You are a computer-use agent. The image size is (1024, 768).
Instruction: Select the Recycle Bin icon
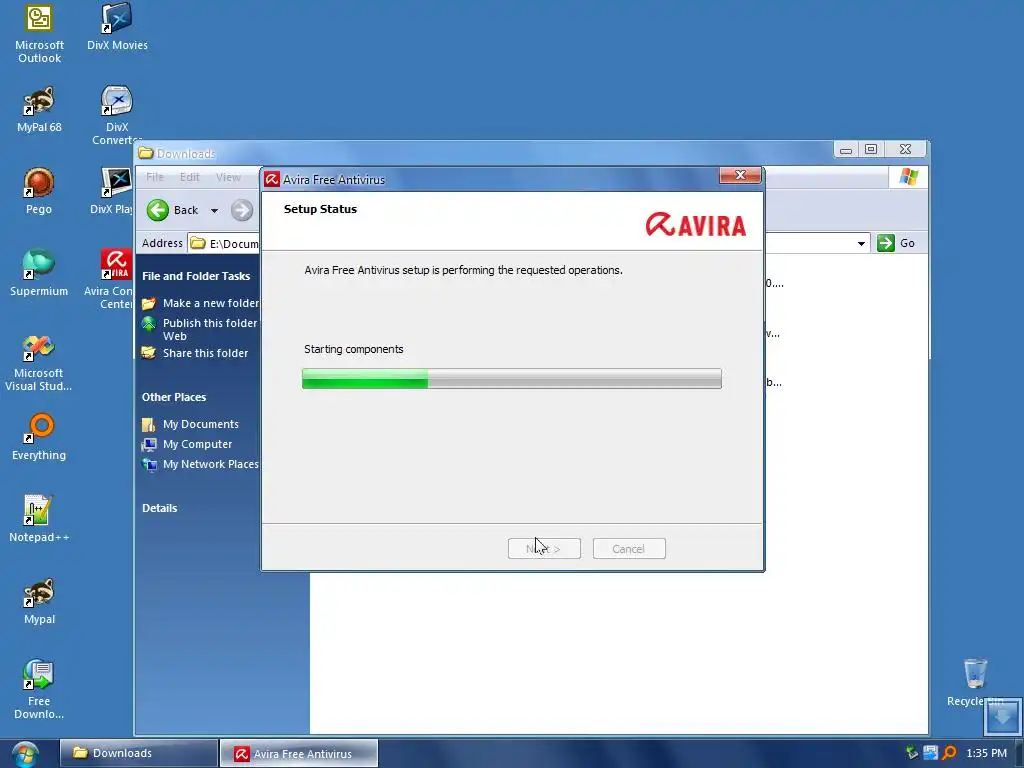pyautogui.click(x=975, y=682)
